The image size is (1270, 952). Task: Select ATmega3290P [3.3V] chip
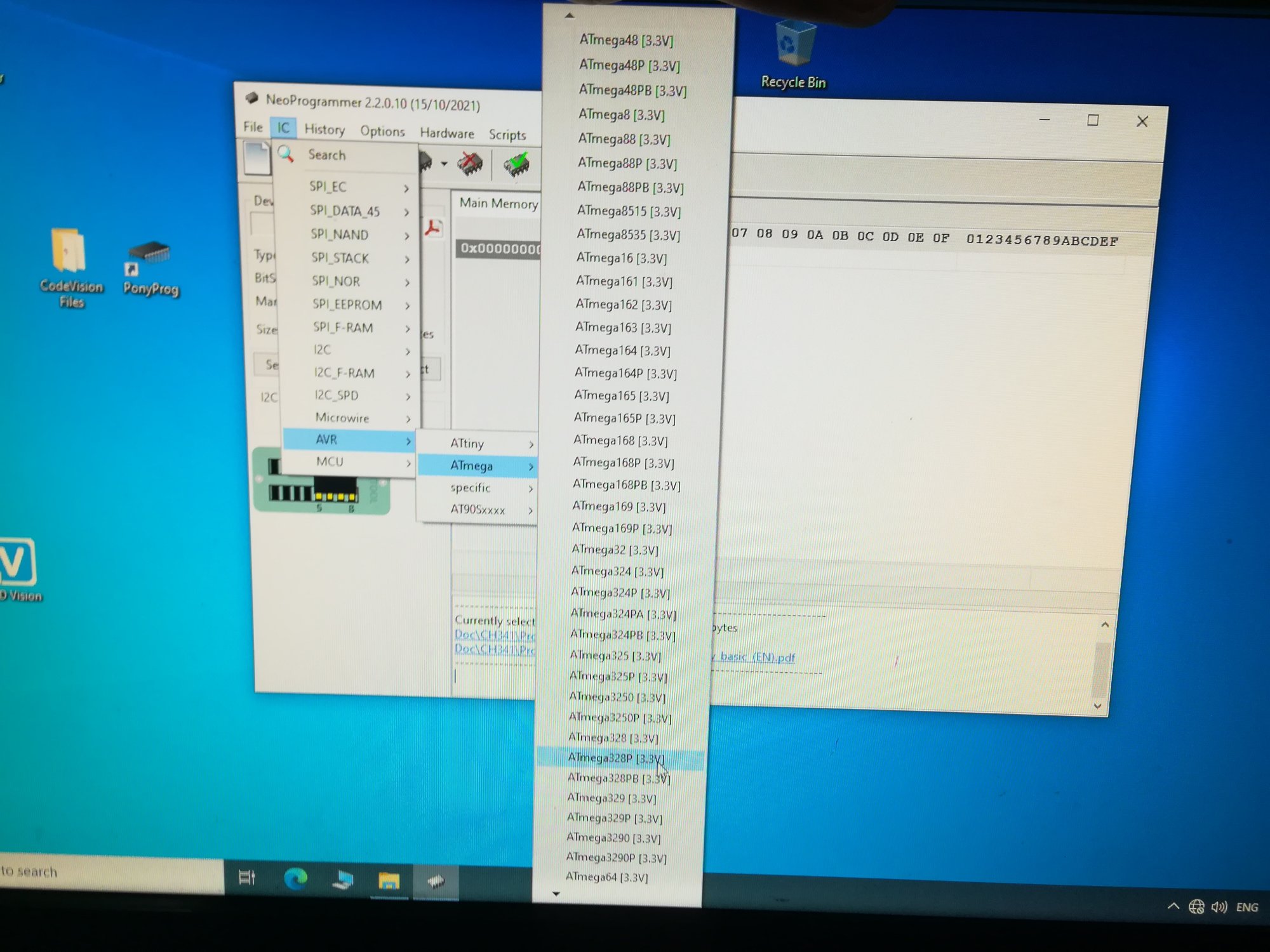point(617,857)
